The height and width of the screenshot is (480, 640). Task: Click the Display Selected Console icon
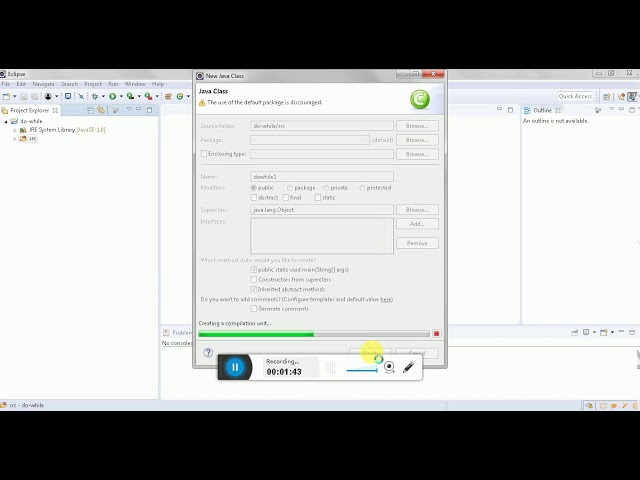586,333
